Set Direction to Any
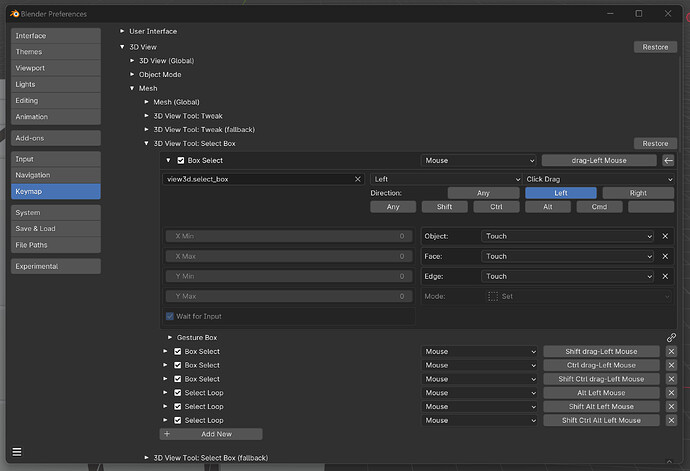 click(483, 193)
